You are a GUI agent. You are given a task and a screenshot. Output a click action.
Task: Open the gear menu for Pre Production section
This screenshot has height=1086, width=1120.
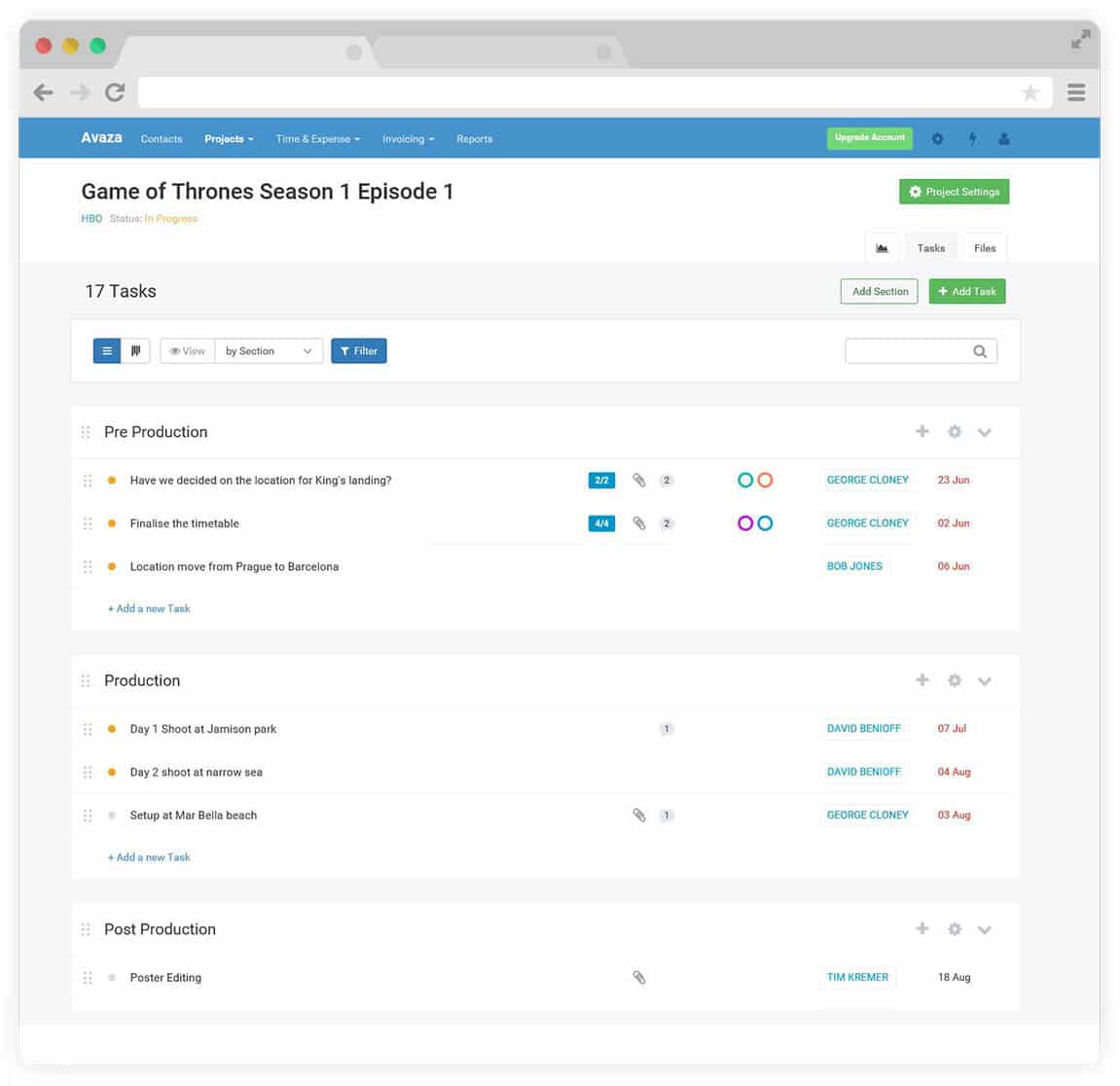[x=954, y=431]
